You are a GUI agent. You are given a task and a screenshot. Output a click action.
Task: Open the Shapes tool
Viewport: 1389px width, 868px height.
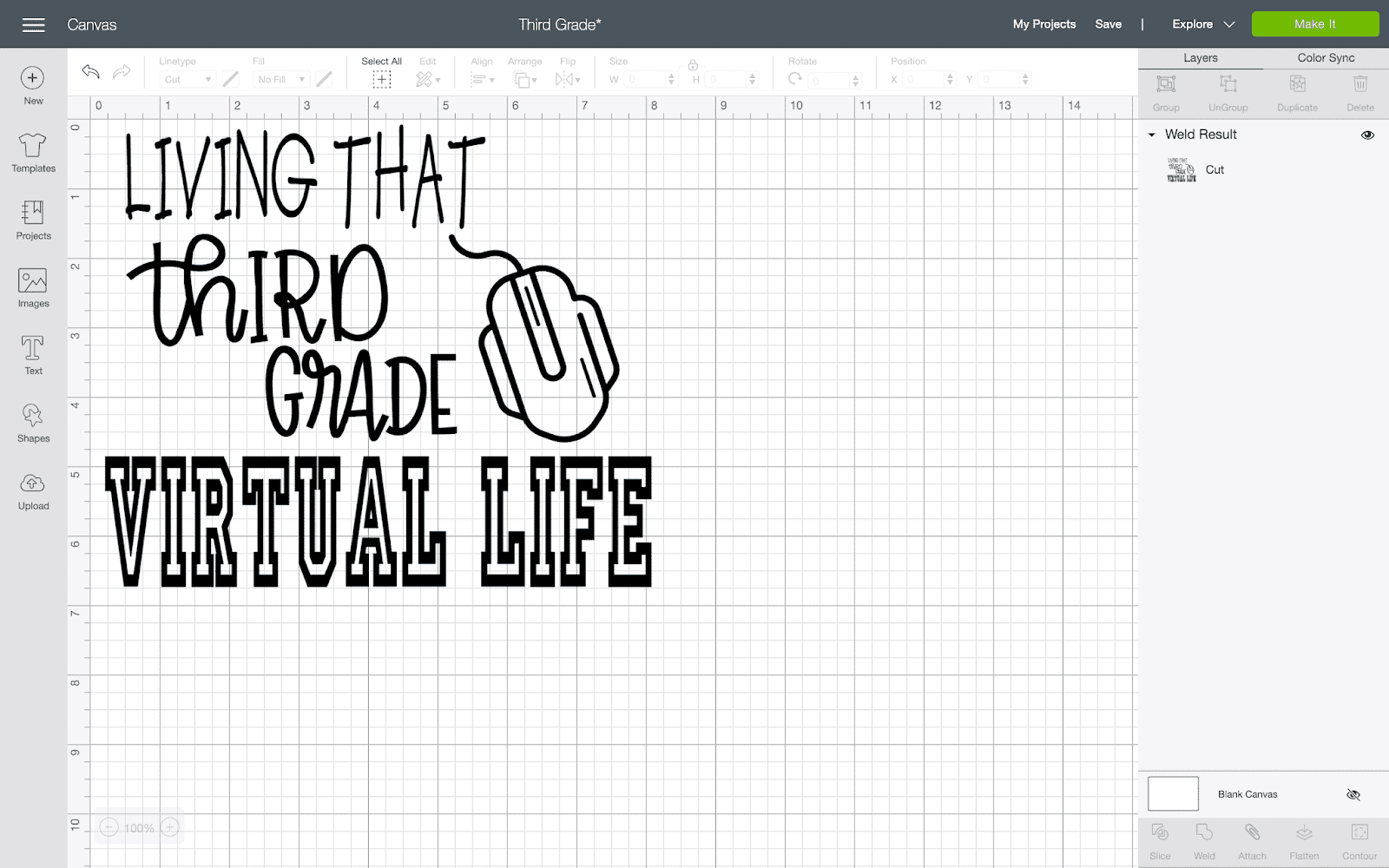pyautogui.click(x=33, y=423)
